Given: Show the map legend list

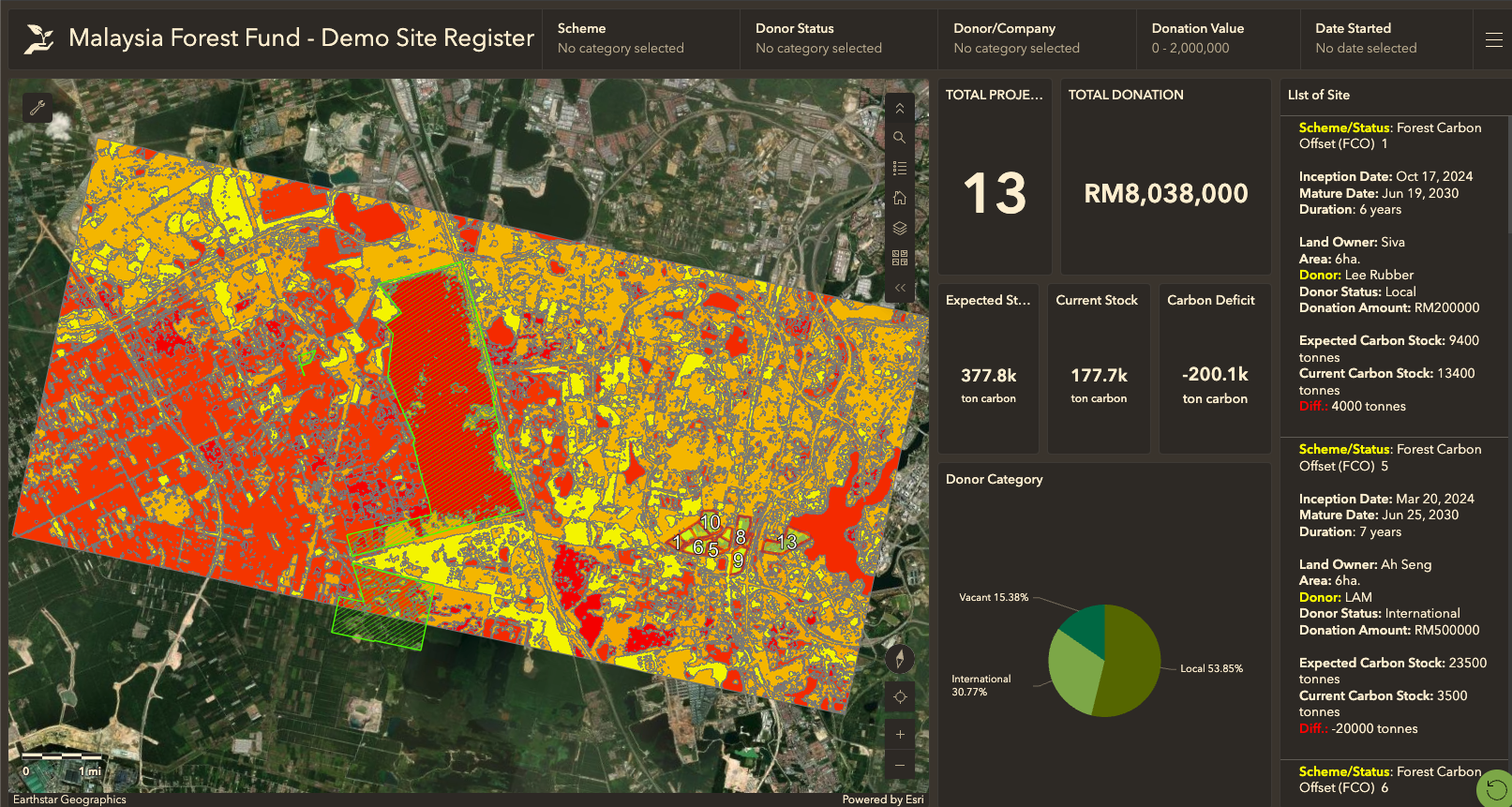Looking at the screenshot, I should tap(900, 168).
